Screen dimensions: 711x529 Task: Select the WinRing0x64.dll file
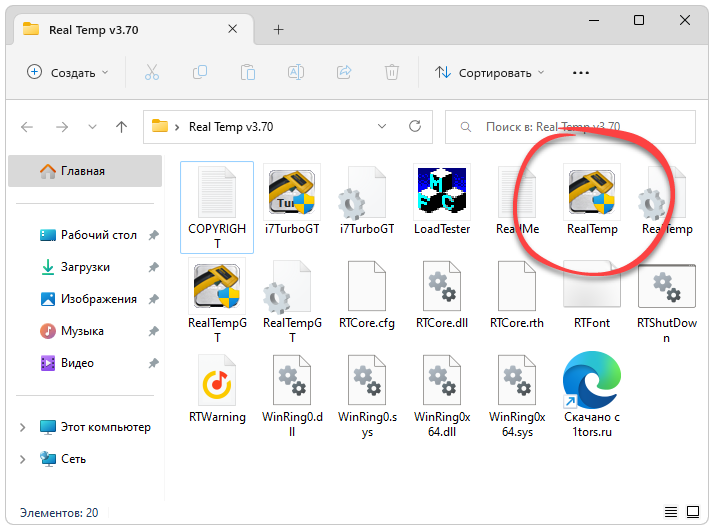(442, 396)
